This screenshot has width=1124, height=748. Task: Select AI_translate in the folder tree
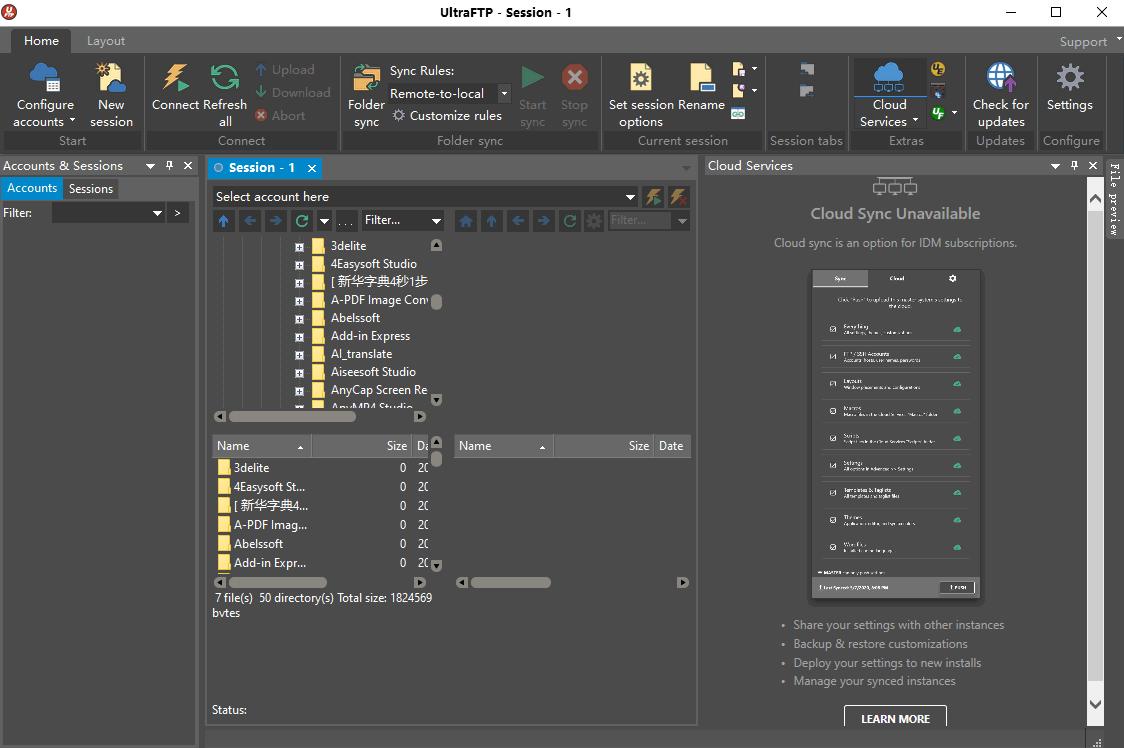pyautogui.click(x=361, y=354)
